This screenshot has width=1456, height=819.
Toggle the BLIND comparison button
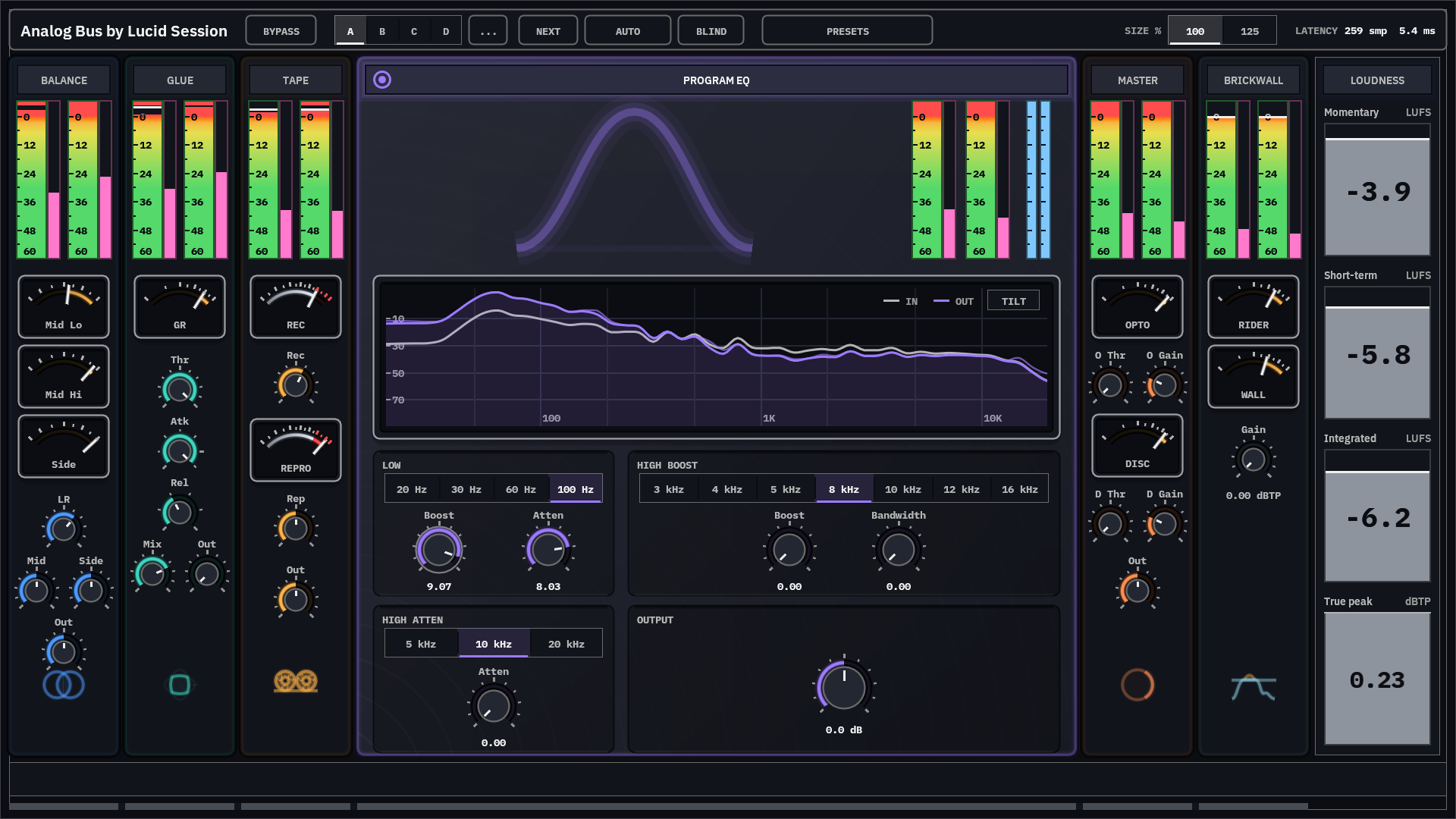click(711, 31)
